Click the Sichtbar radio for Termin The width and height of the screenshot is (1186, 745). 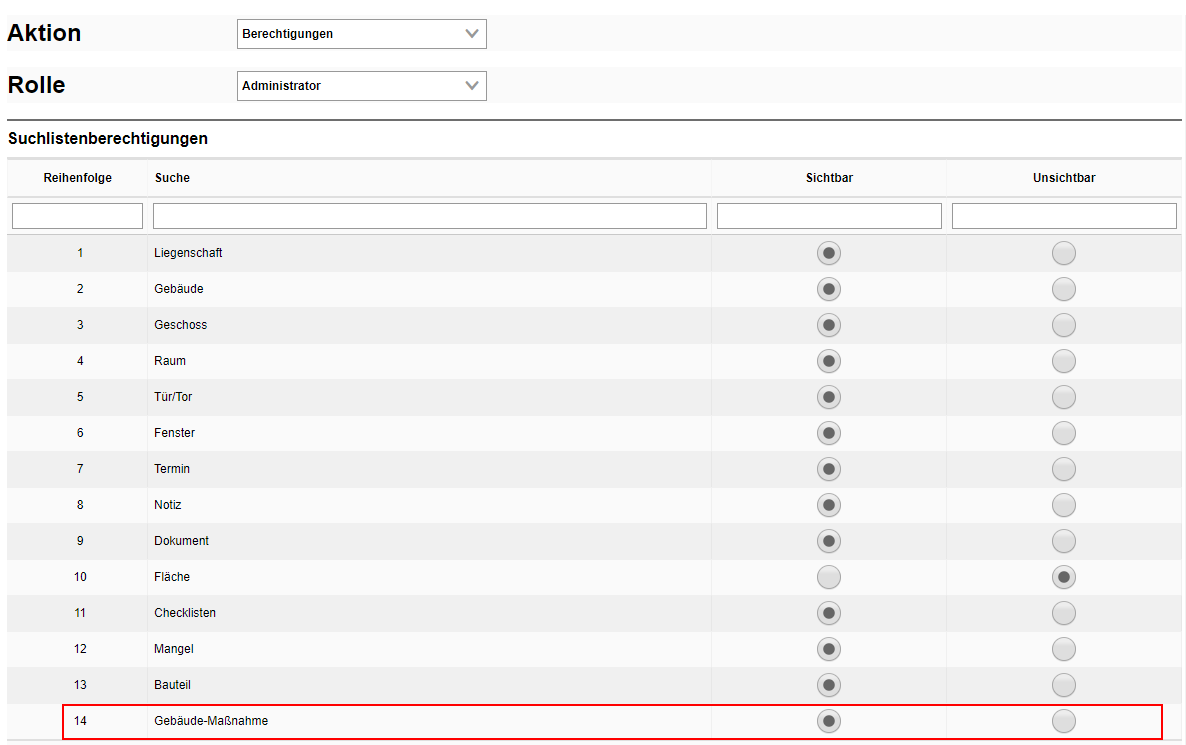[x=829, y=469]
